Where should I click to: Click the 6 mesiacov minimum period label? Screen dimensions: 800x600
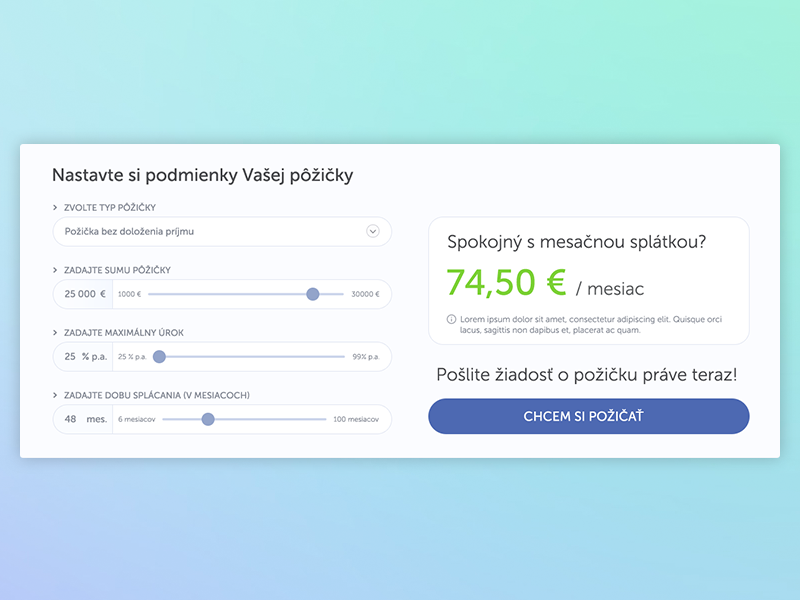pos(137,419)
